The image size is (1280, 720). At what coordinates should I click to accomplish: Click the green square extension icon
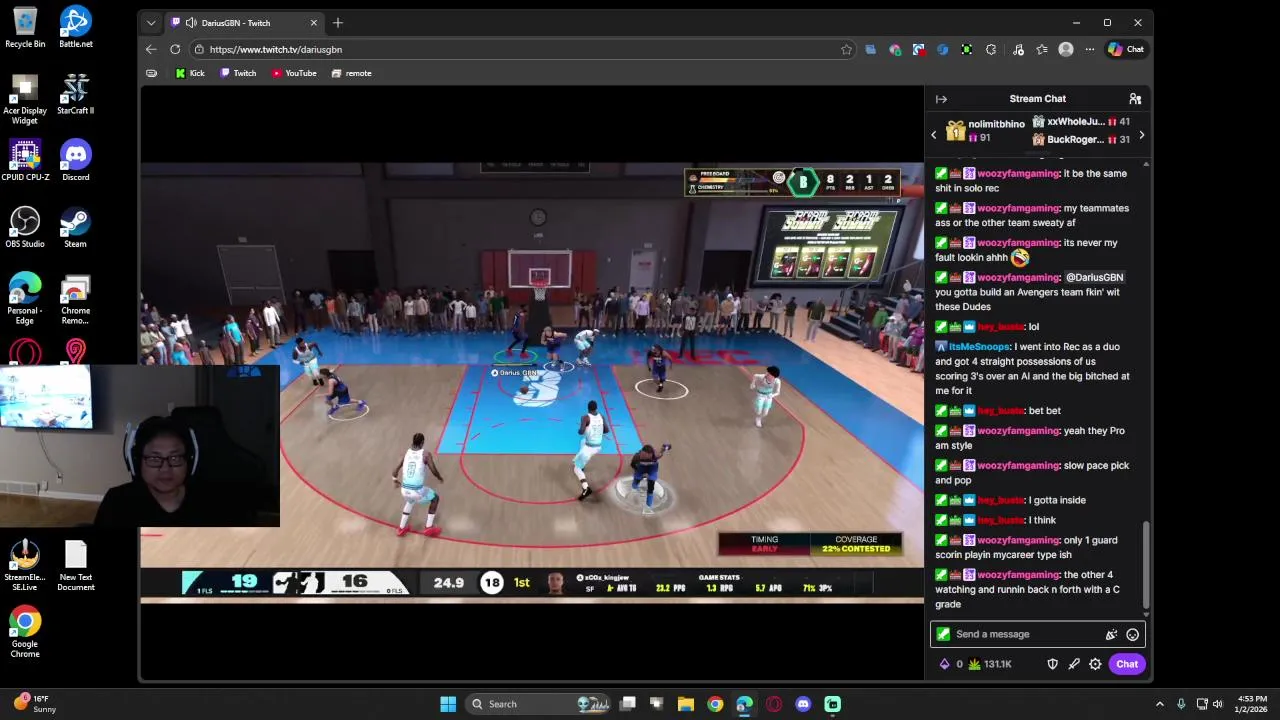966,49
